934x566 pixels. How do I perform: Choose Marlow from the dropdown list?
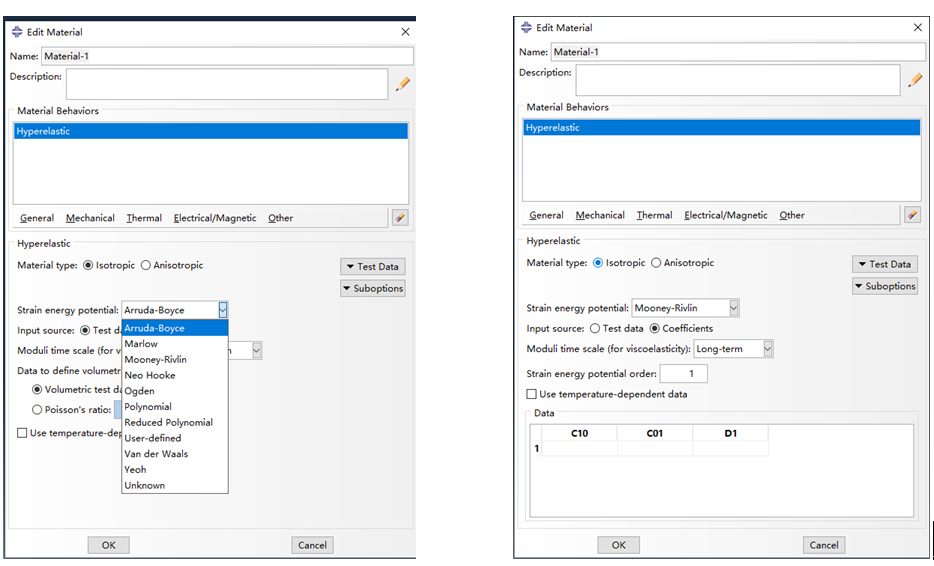click(x=175, y=344)
